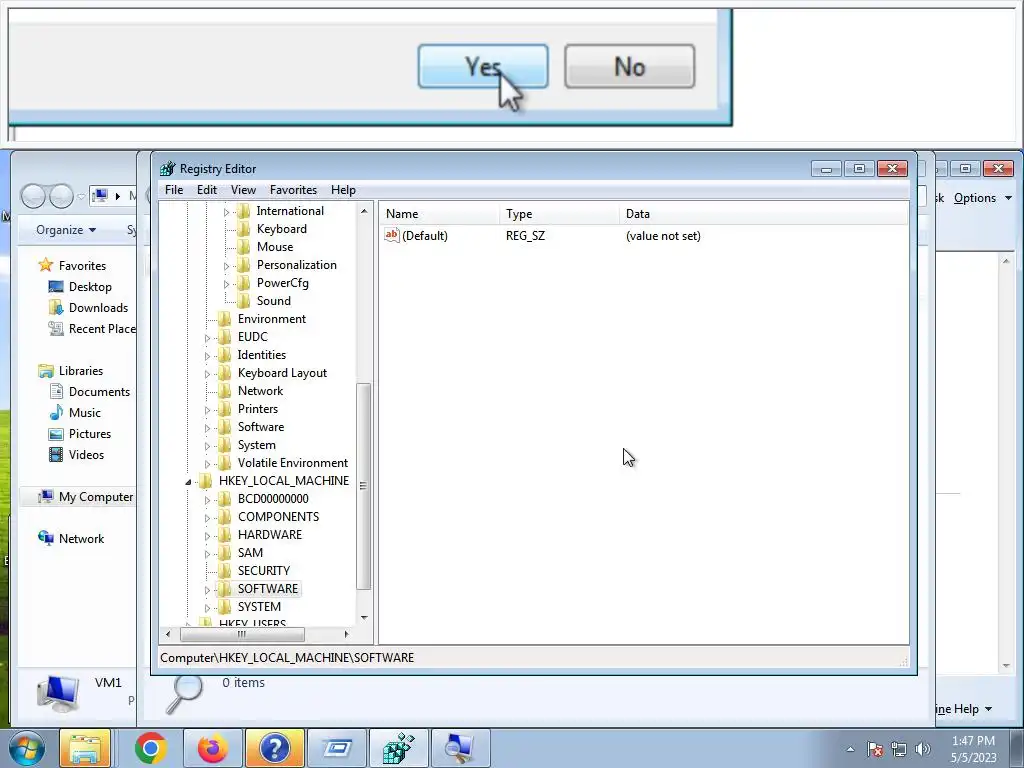
Task: Open the File menu in Registry Editor
Action: (174, 189)
